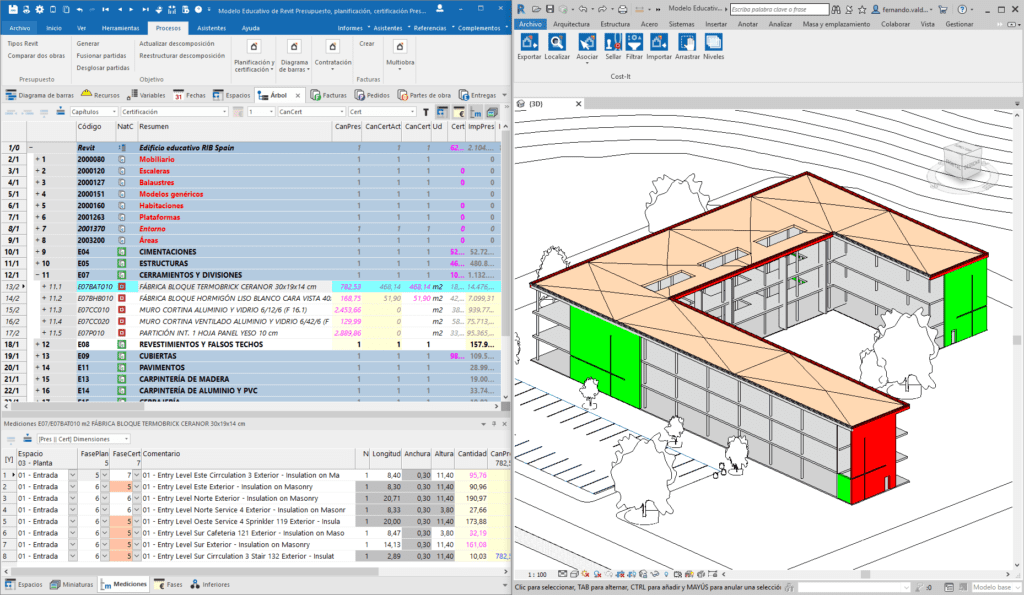Activate the Filtrar funnel icon
Screen dimensions: 1024x595
(635, 42)
